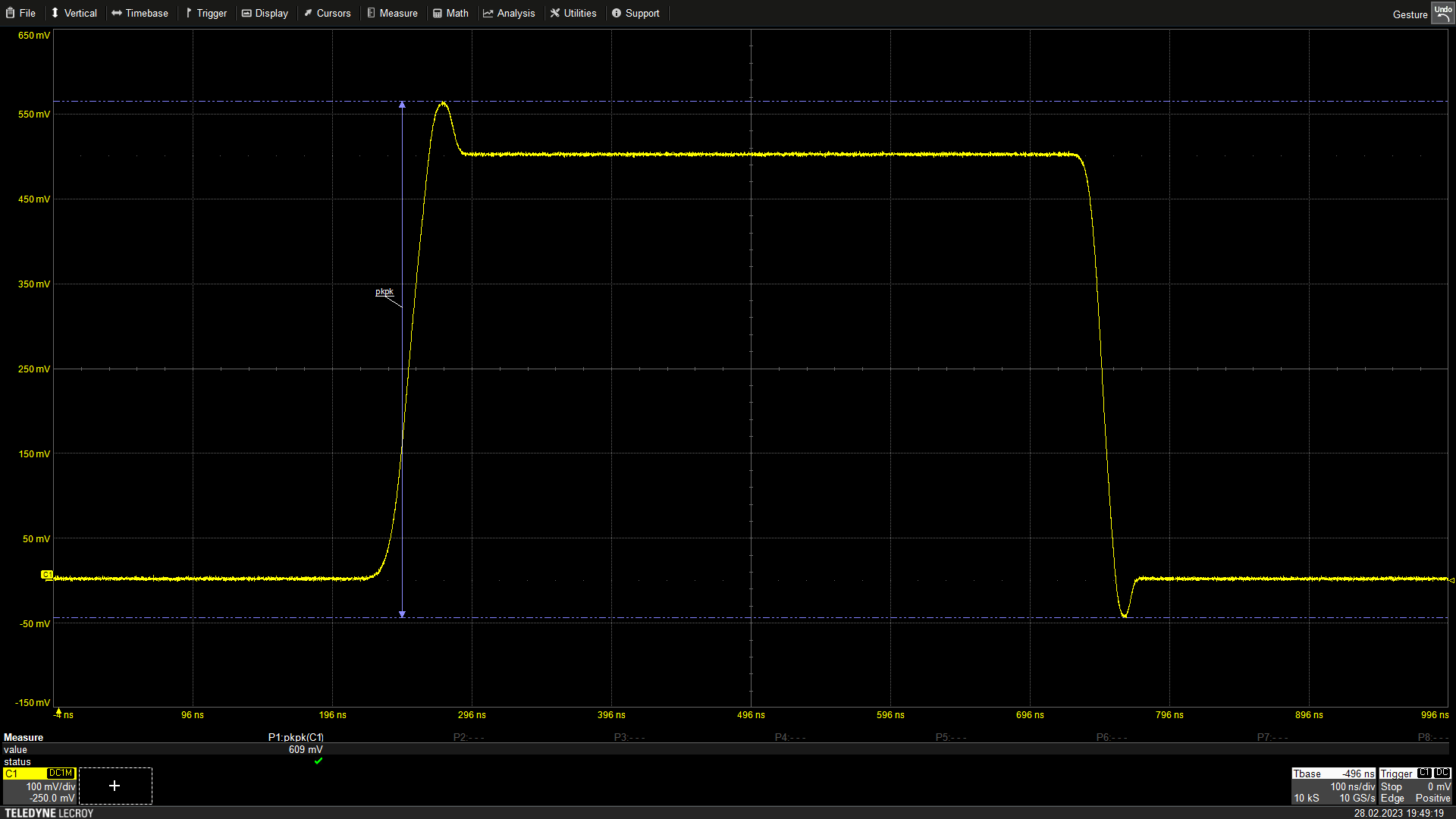Open the Tbase timebase descriptor box
1456x819 pixels.
pyautogui.click(x=1333, y=786)
